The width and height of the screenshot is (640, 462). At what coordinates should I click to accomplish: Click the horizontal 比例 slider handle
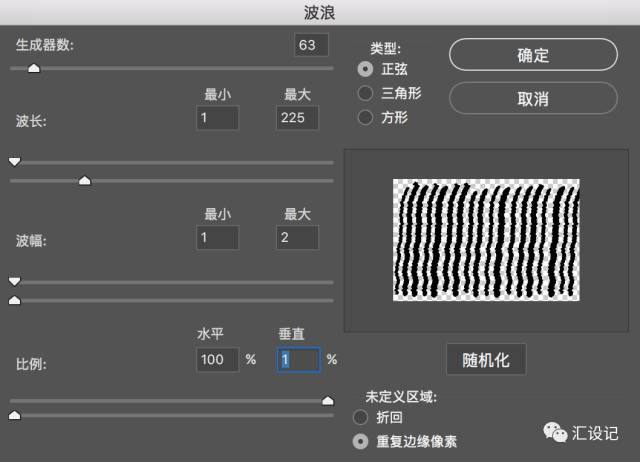pyautogui.click(x=327, y=400)
